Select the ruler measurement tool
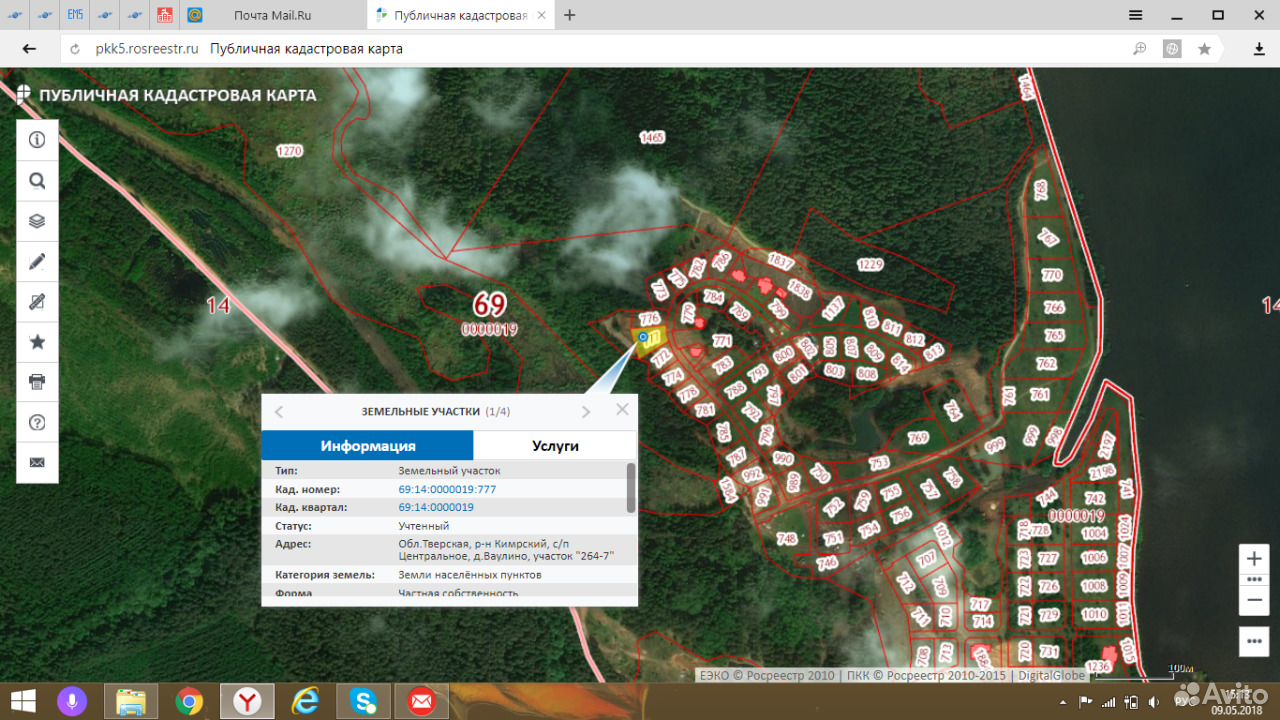Screen dimensions: 1280x720 pyautogui.click(x=37, y=302)
